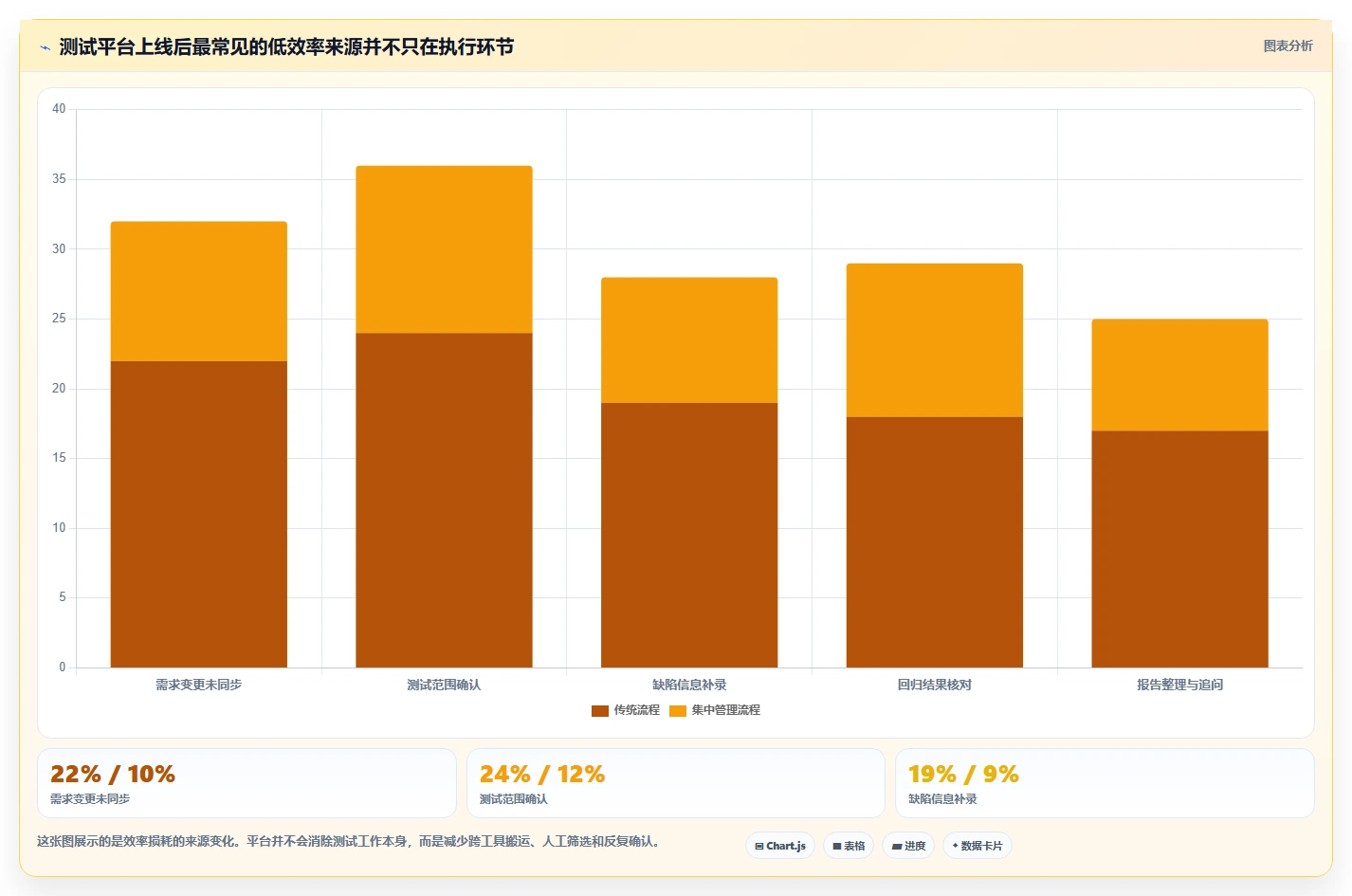
Task: Click the dark 传统流程 bar segment for 需求变更未同步
Action: pyautogui.click(x=199, y=514)
